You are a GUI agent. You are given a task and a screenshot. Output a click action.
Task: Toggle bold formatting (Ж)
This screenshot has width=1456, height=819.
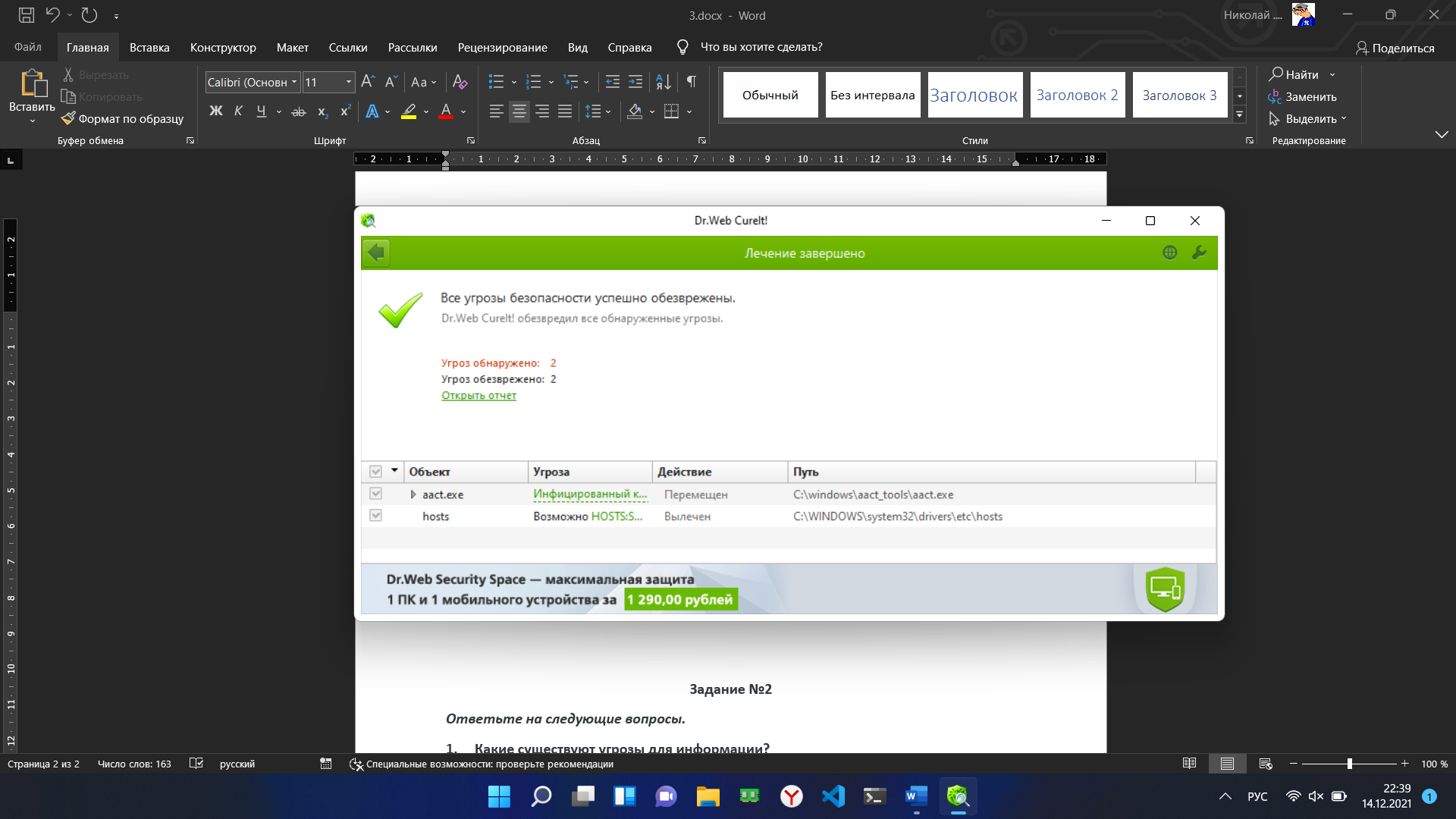point(215,111)
